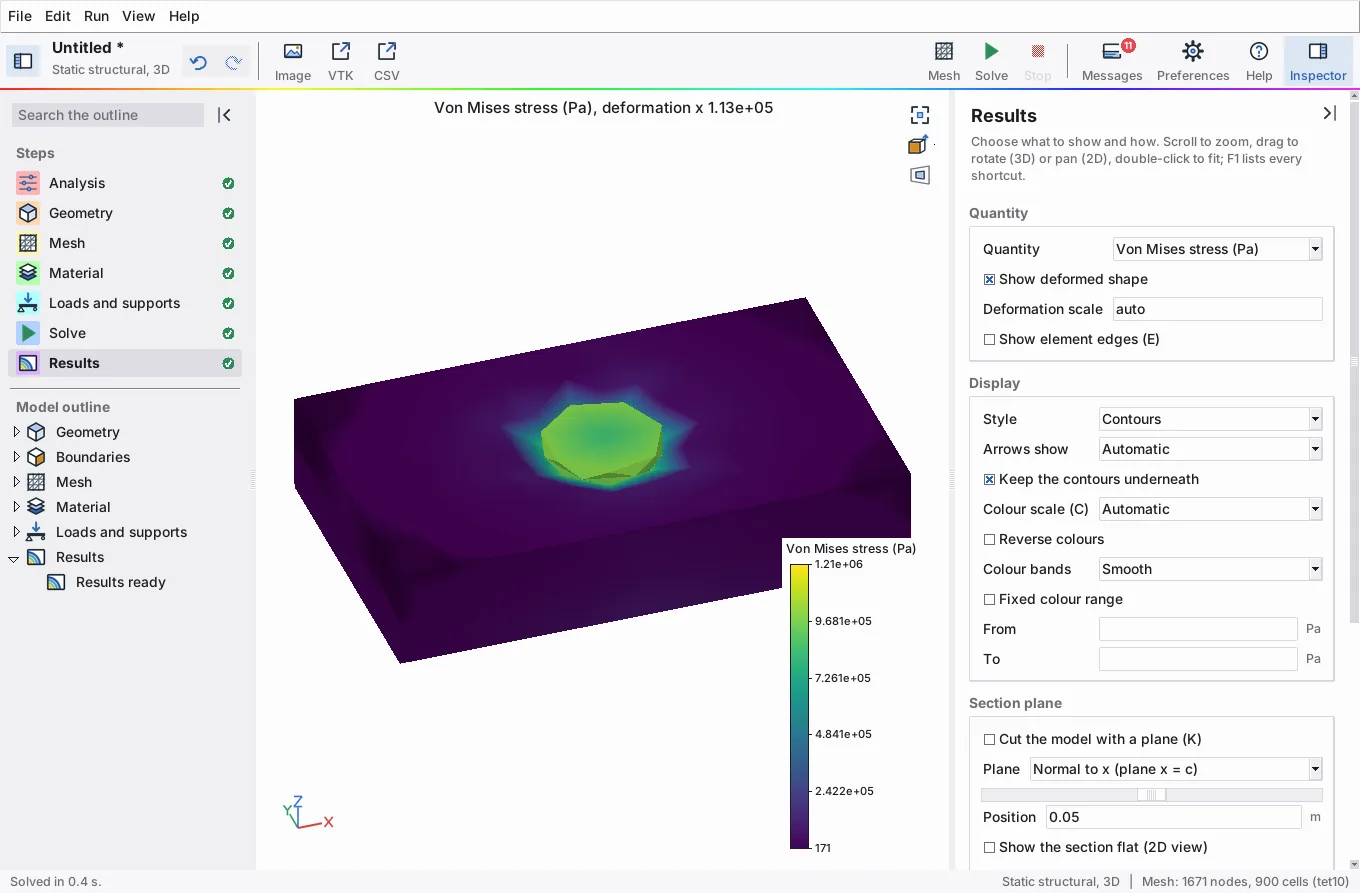
Task: Click the Search the outline field
Action: click(108, 115)
